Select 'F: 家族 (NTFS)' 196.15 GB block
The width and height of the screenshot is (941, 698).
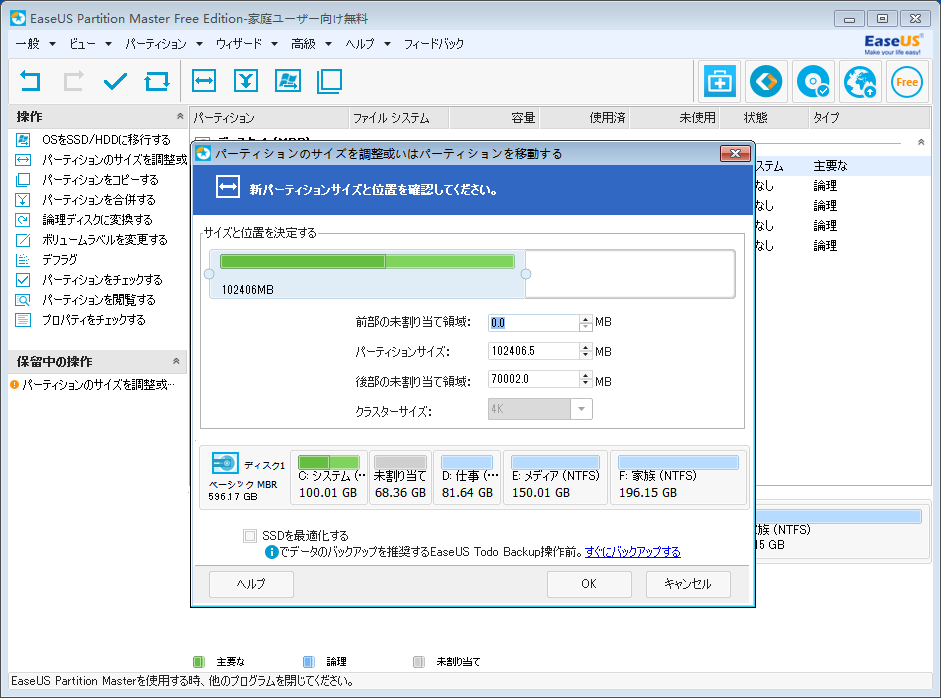tap(678, 478)
